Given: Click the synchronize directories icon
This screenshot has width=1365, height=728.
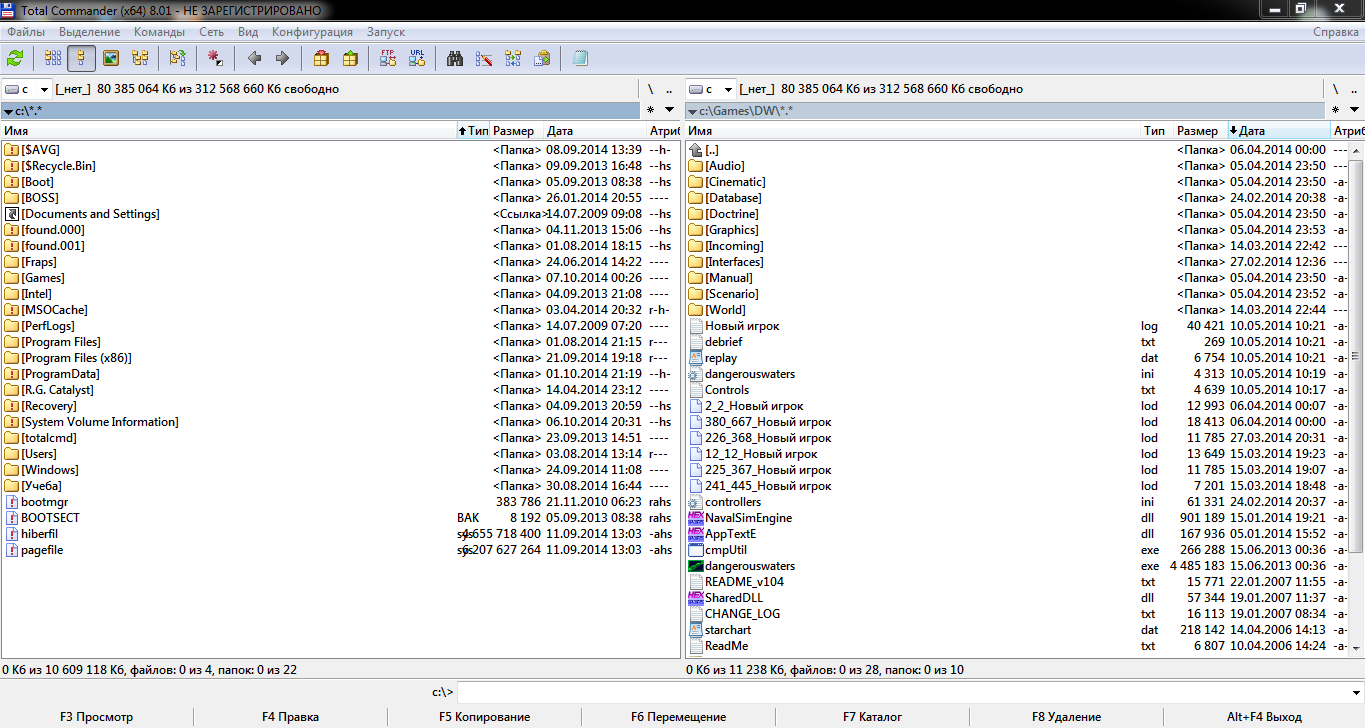Looking at the screenshot, I should (x=513, y=59).
